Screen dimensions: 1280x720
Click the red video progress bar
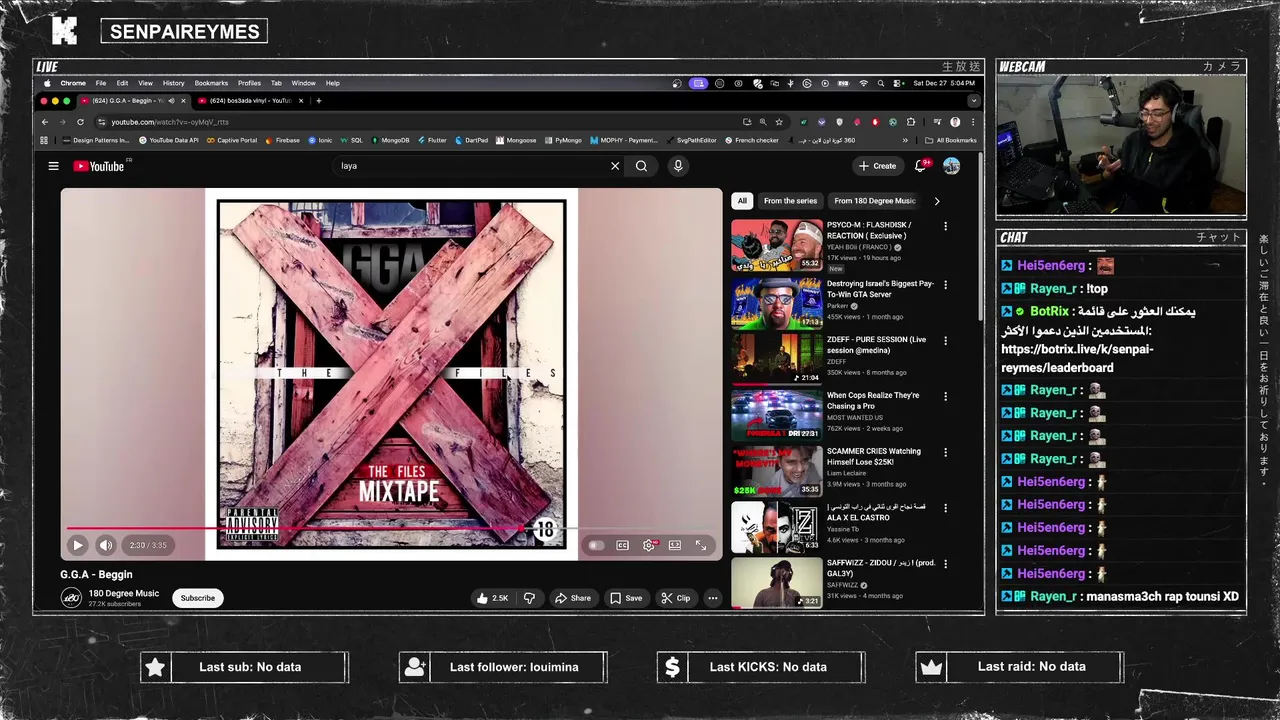point(296,527)
